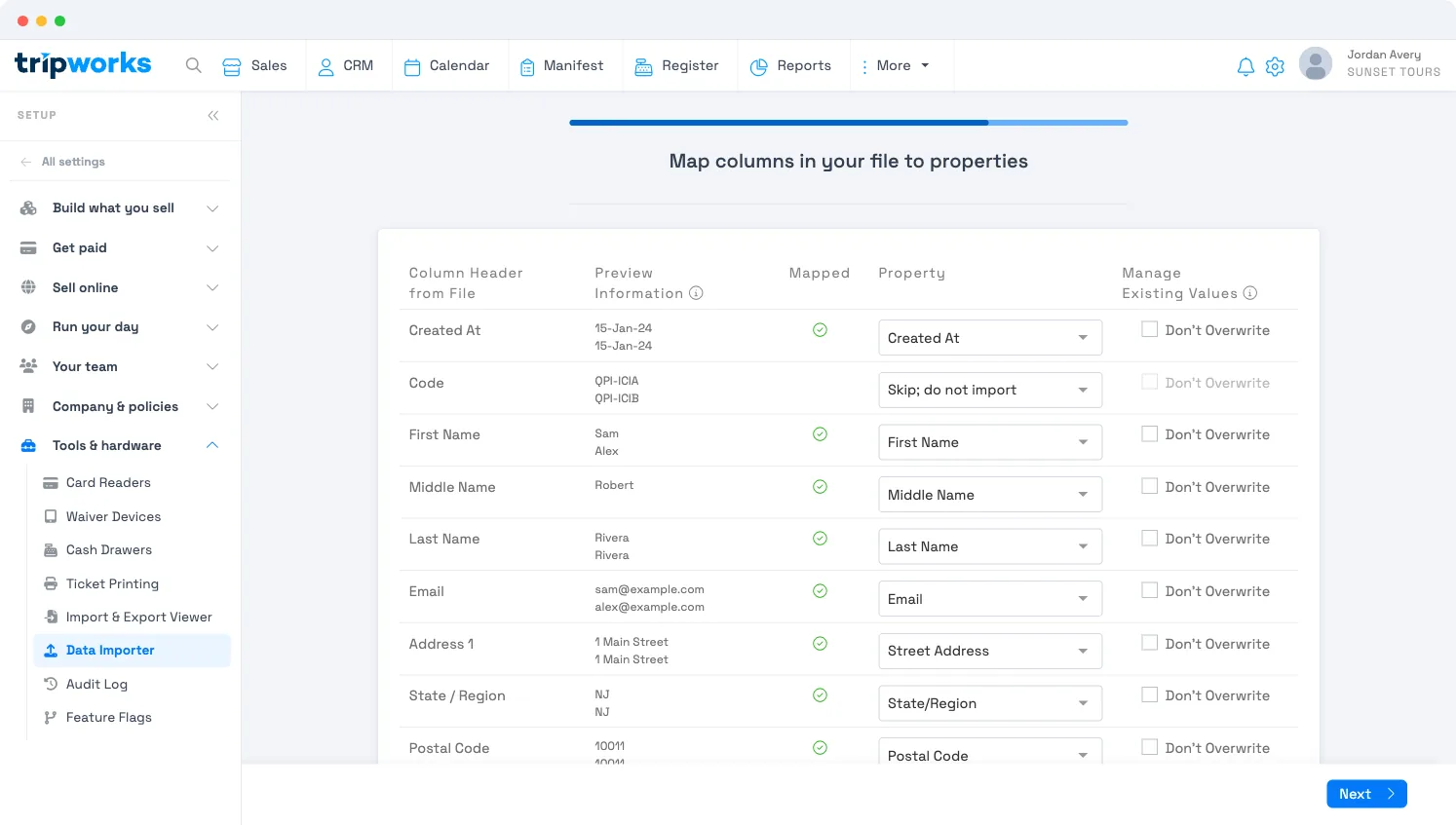Viewport: 1456px width, 825px height.
Task: Open the Last Name property dropdown
Action: 990,546
